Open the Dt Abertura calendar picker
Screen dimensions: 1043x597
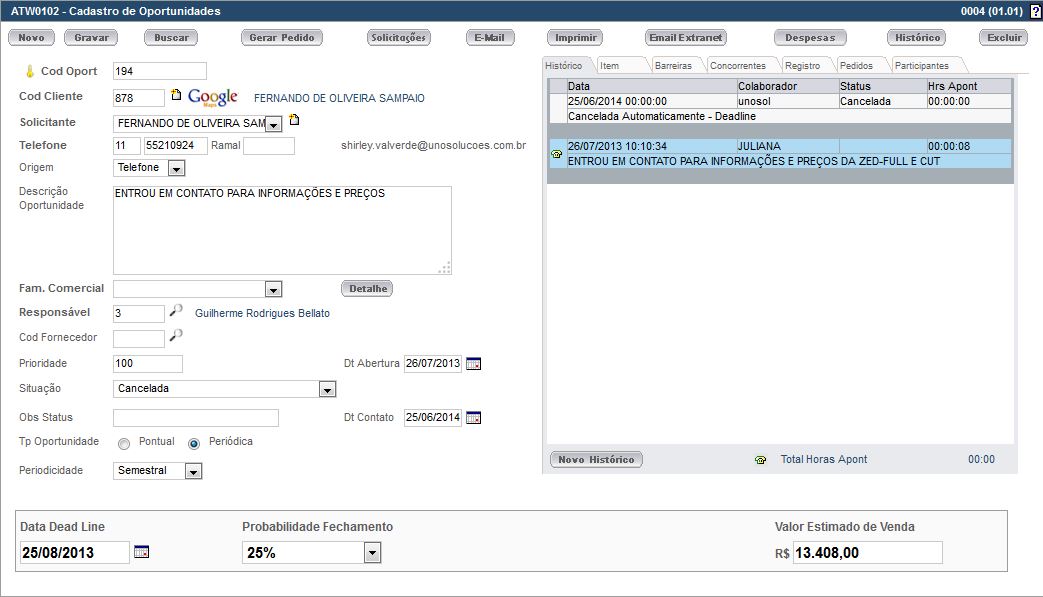point(473,364)
